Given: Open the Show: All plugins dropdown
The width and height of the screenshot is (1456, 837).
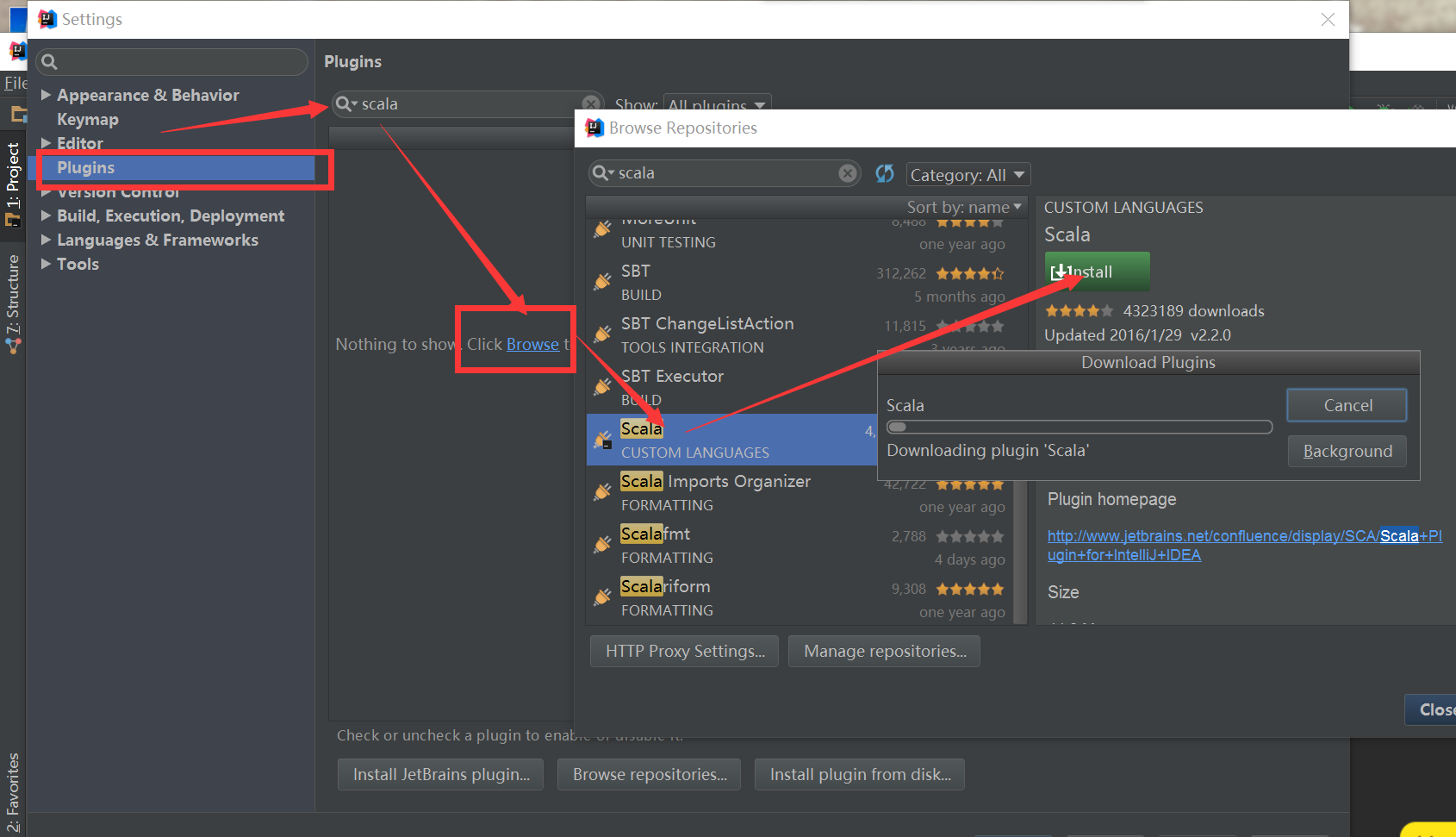Looking at the screenshot, I should [x=717, y=104].
